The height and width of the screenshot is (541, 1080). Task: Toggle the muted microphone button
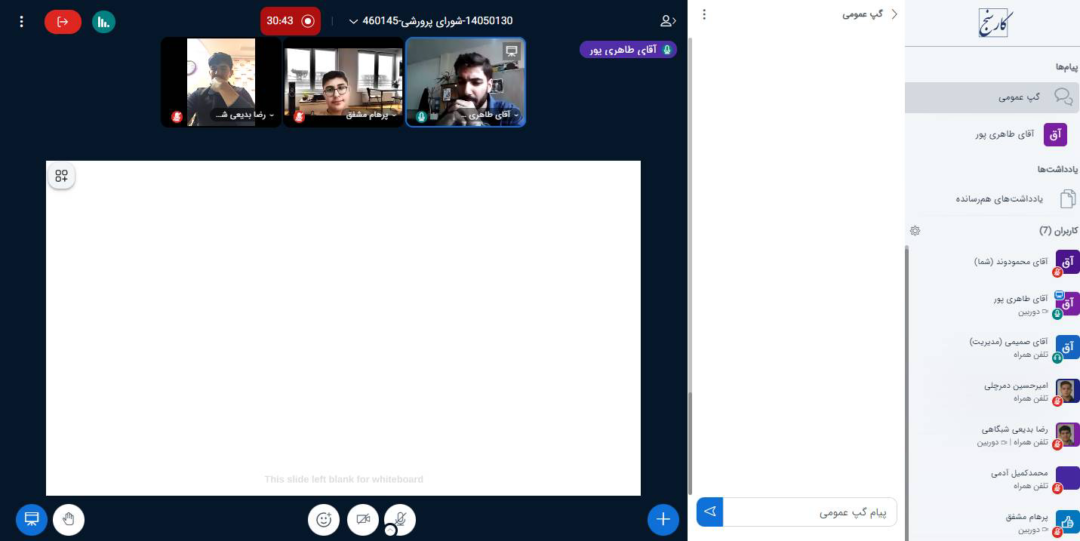click(x=400, y=519)
